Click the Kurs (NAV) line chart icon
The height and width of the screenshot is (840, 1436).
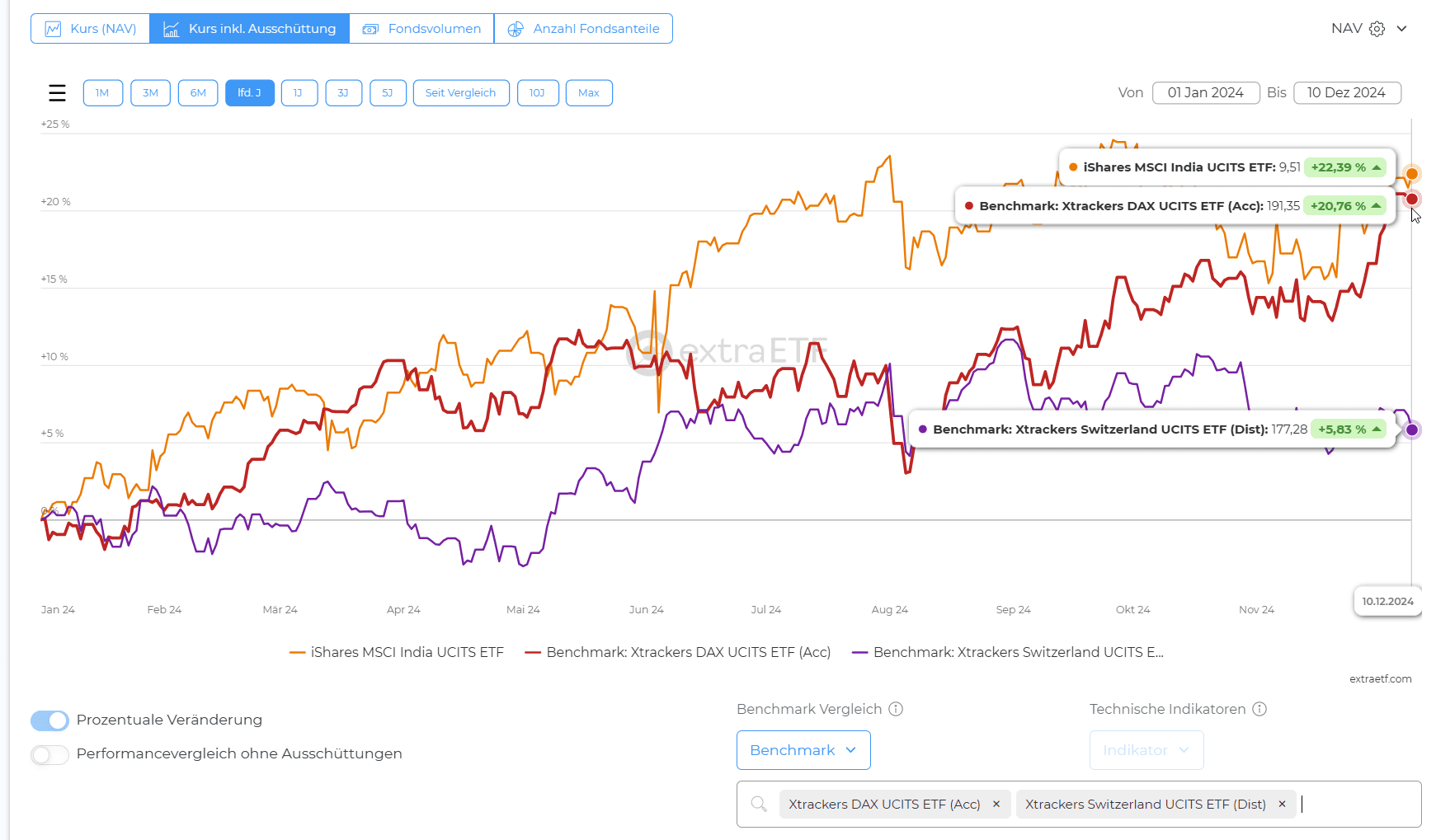53,29
